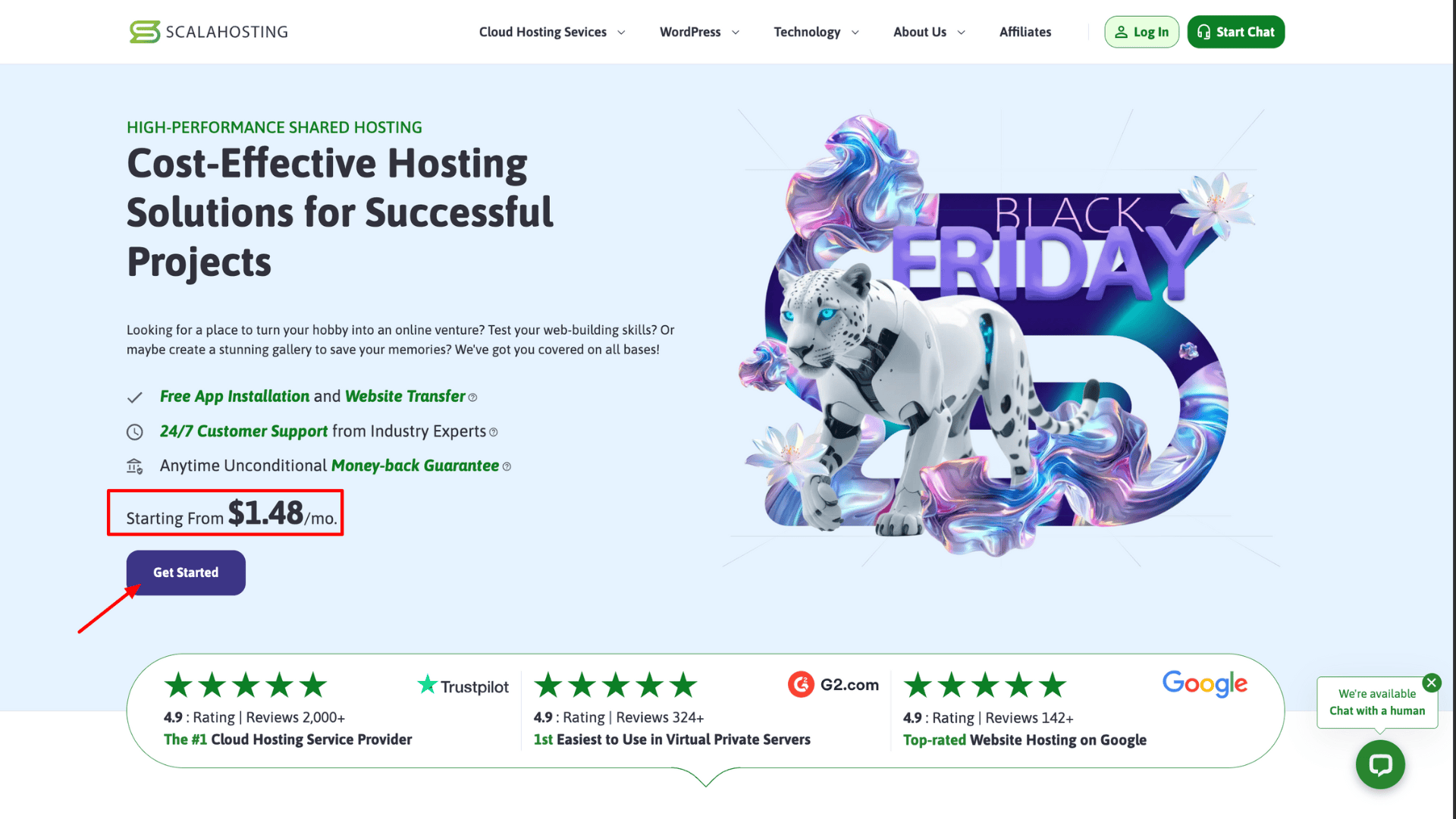Click the ScalaHosting logo

pyautogui.click(x=209, y=32)
